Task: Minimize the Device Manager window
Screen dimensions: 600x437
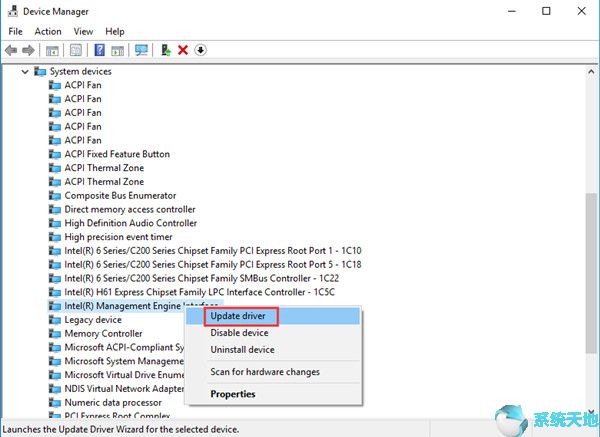Action: (512, 11)
